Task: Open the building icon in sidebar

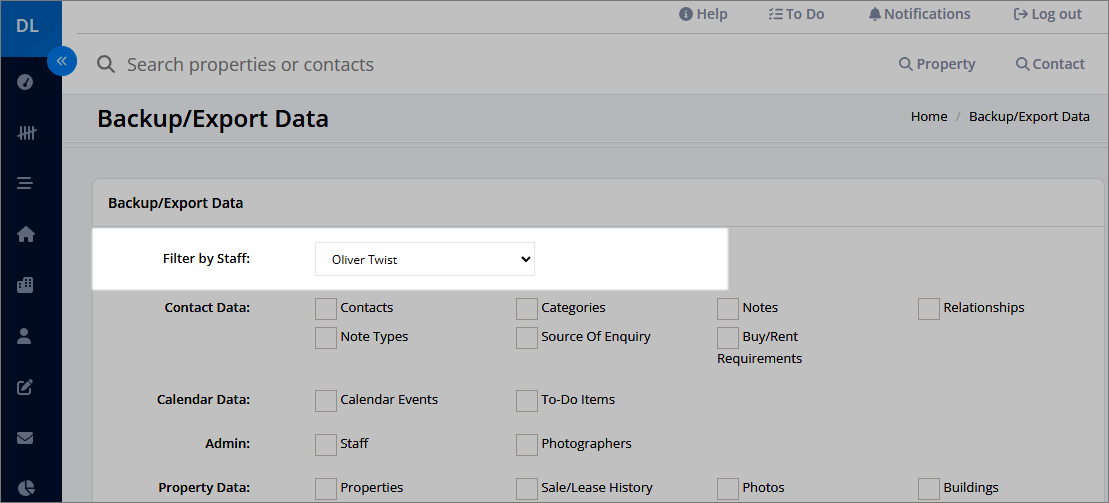Action: point(25,285)
